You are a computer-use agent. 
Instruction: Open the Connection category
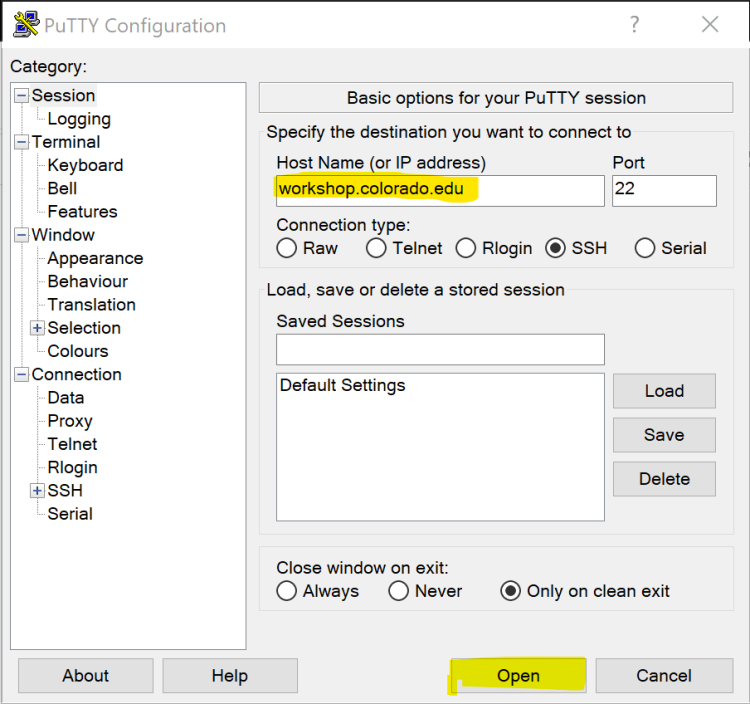77,374
